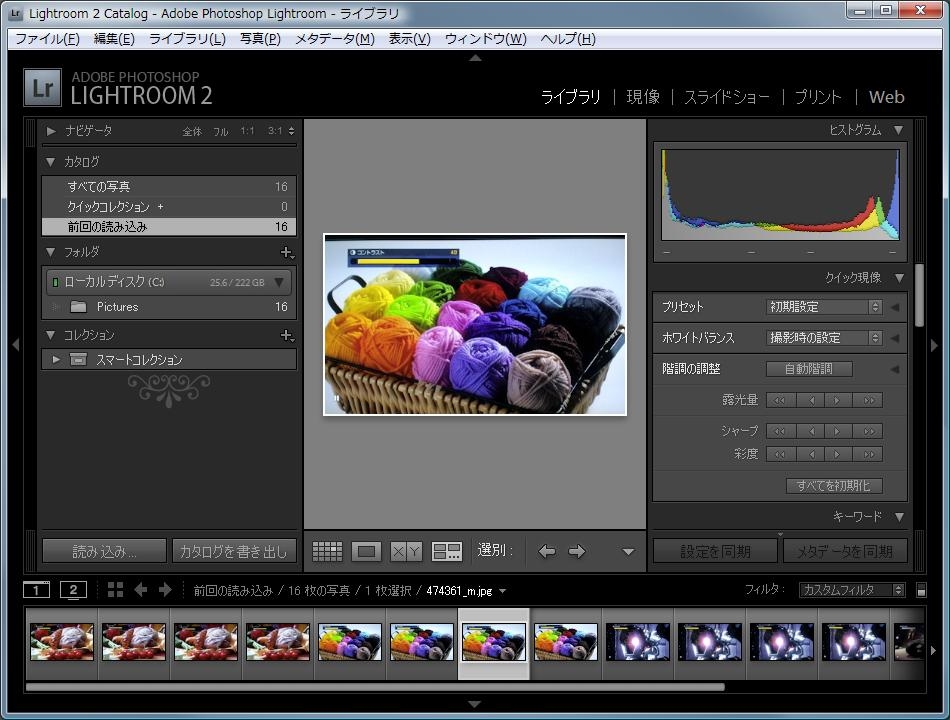Viewport: 950px width, 720px height.
Task: Click the 自動階調 auto tone button
Action: coord(809,369)
